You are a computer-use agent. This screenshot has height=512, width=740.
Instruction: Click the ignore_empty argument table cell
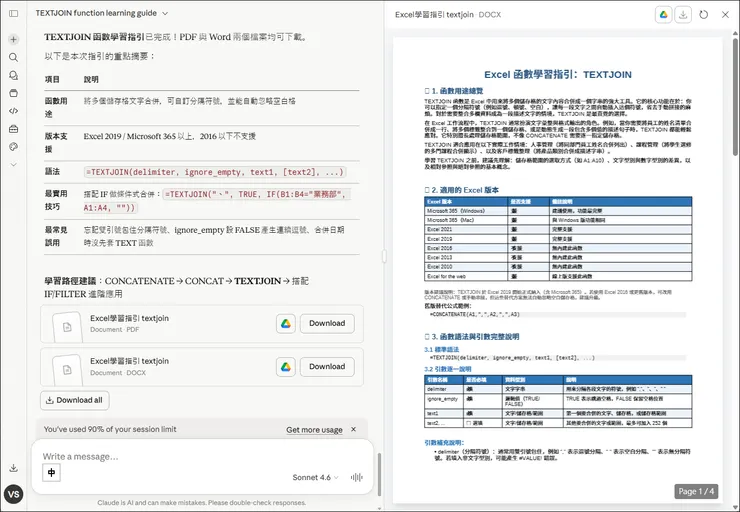(x=444, y=402)
